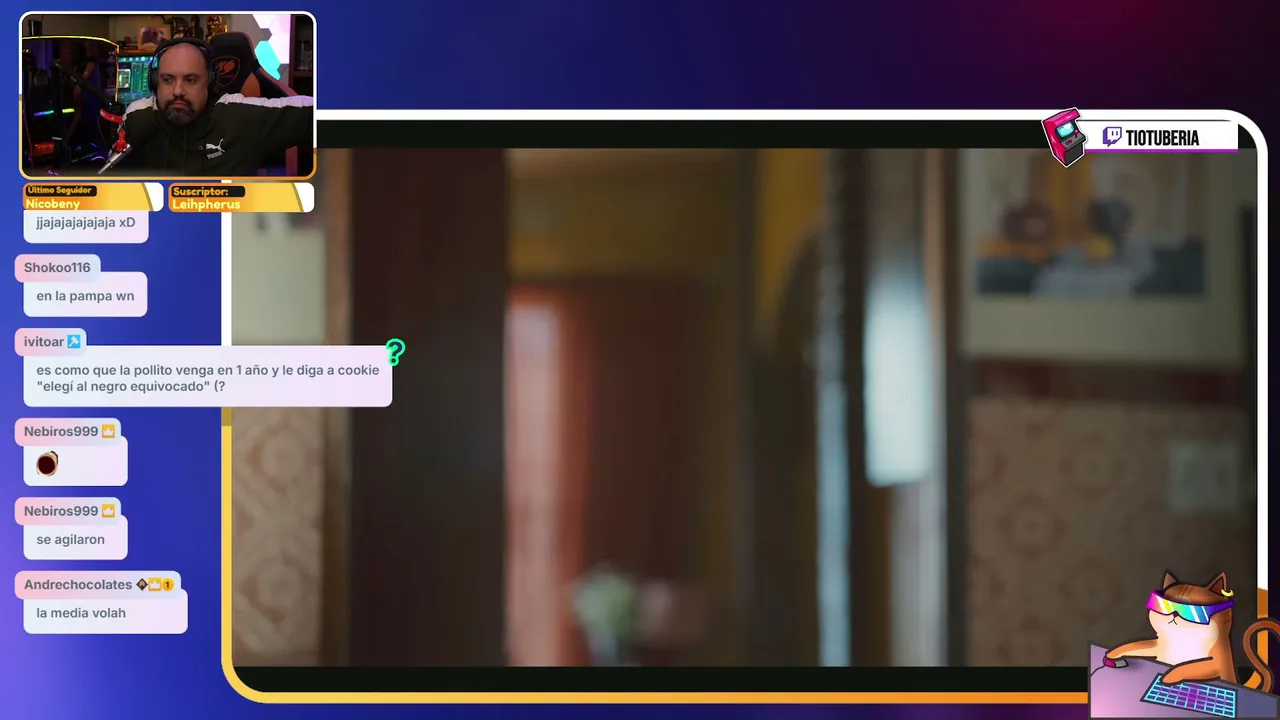Click the crown badge on the "se agilaron" message
1280x720 pixels.
108,511
